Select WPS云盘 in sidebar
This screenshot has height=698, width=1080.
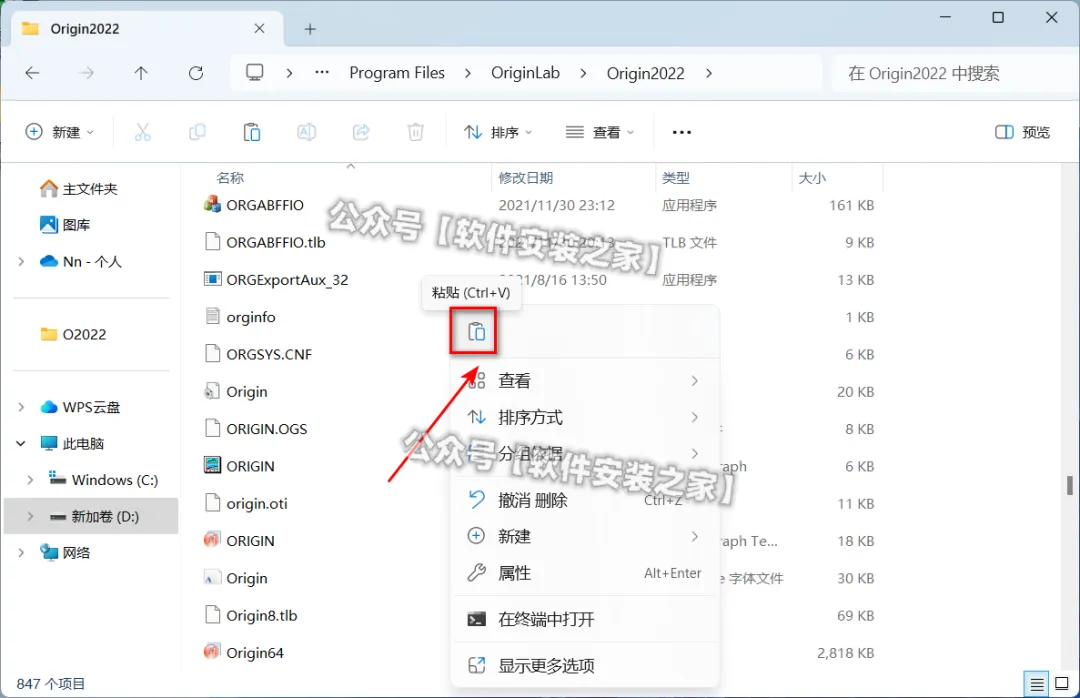click(x=80, y=407)
